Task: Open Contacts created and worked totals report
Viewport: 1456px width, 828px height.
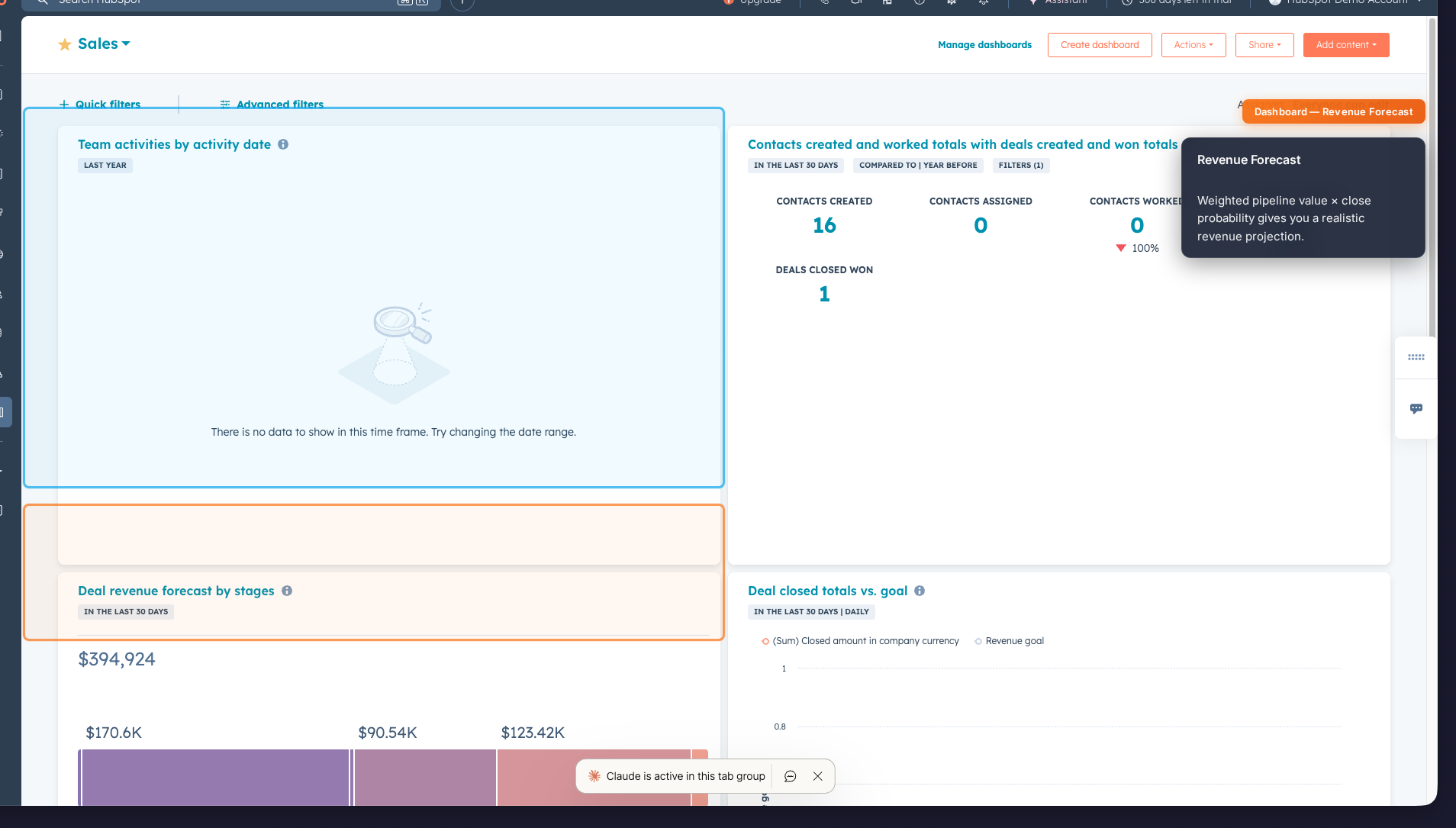Action: coord(963,144)
